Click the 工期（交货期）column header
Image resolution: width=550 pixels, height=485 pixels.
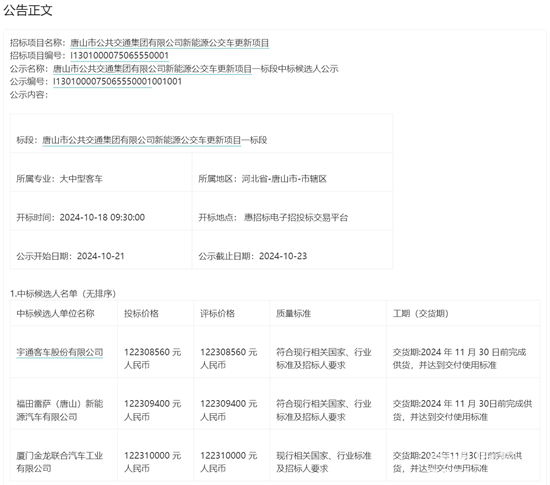coord(463,313)
